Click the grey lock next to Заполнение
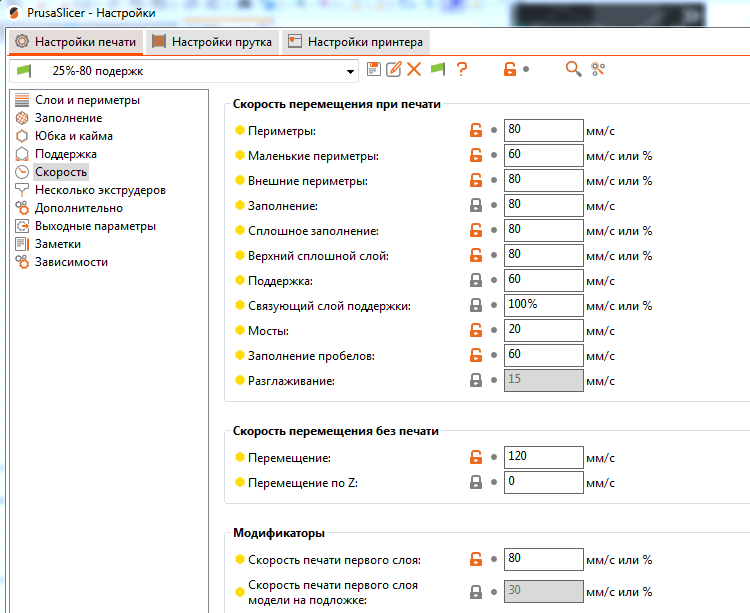This screenshot has height=613, width=750. point(476,205)
